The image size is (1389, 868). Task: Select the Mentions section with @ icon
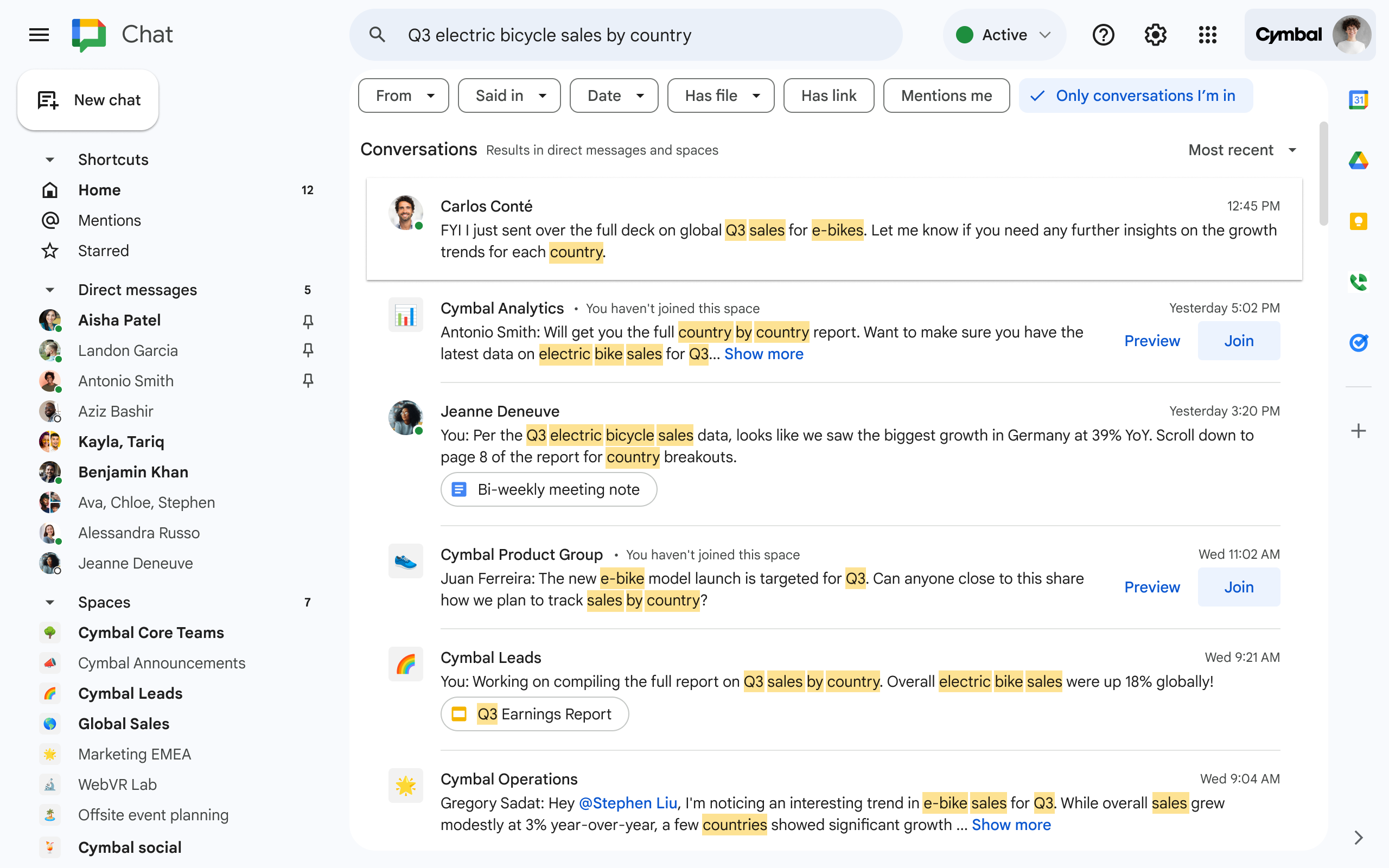109,220
